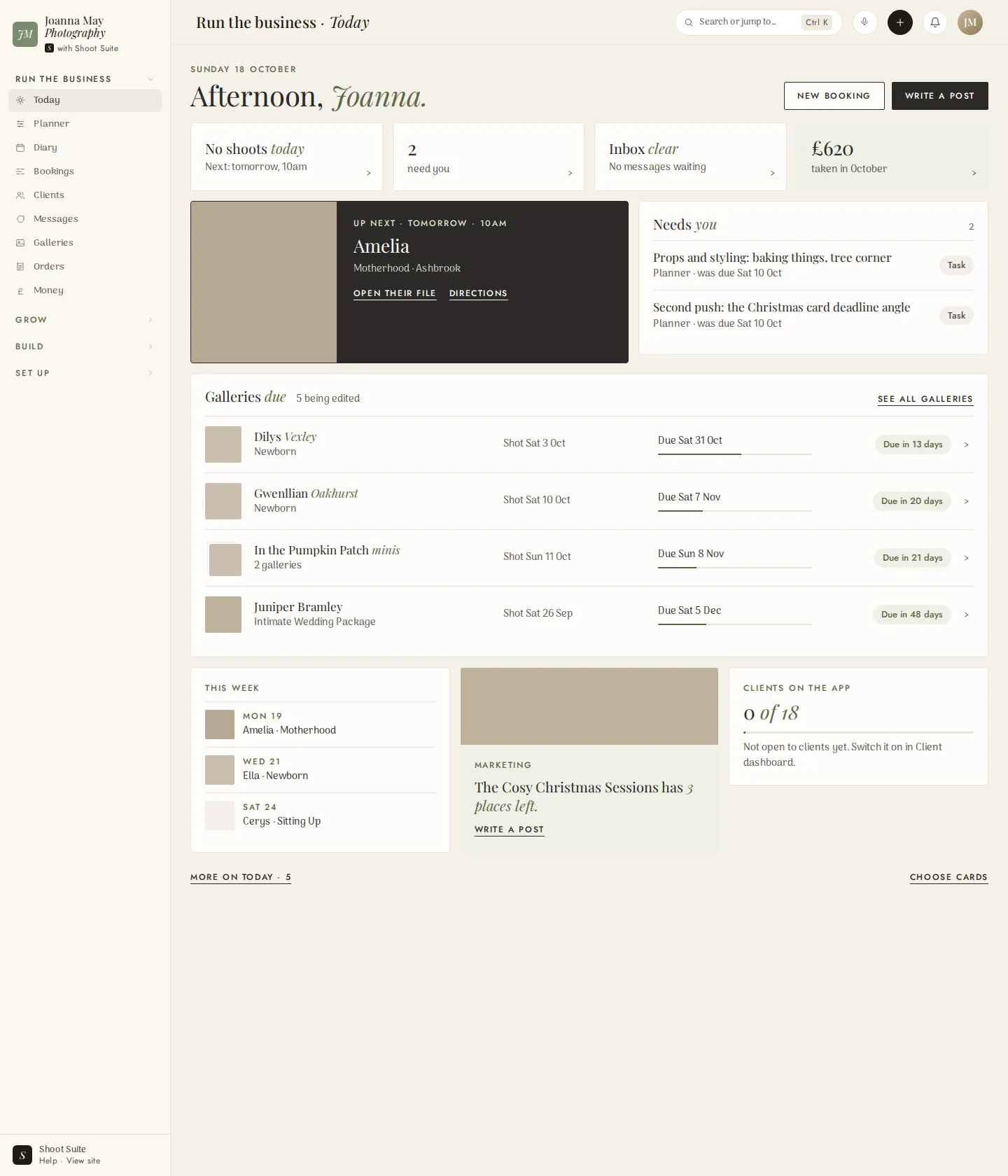Screen dimensions: 1008x1176
Task: Open Dilys Vexley gallery row arrow
Action: click(967, 444)
